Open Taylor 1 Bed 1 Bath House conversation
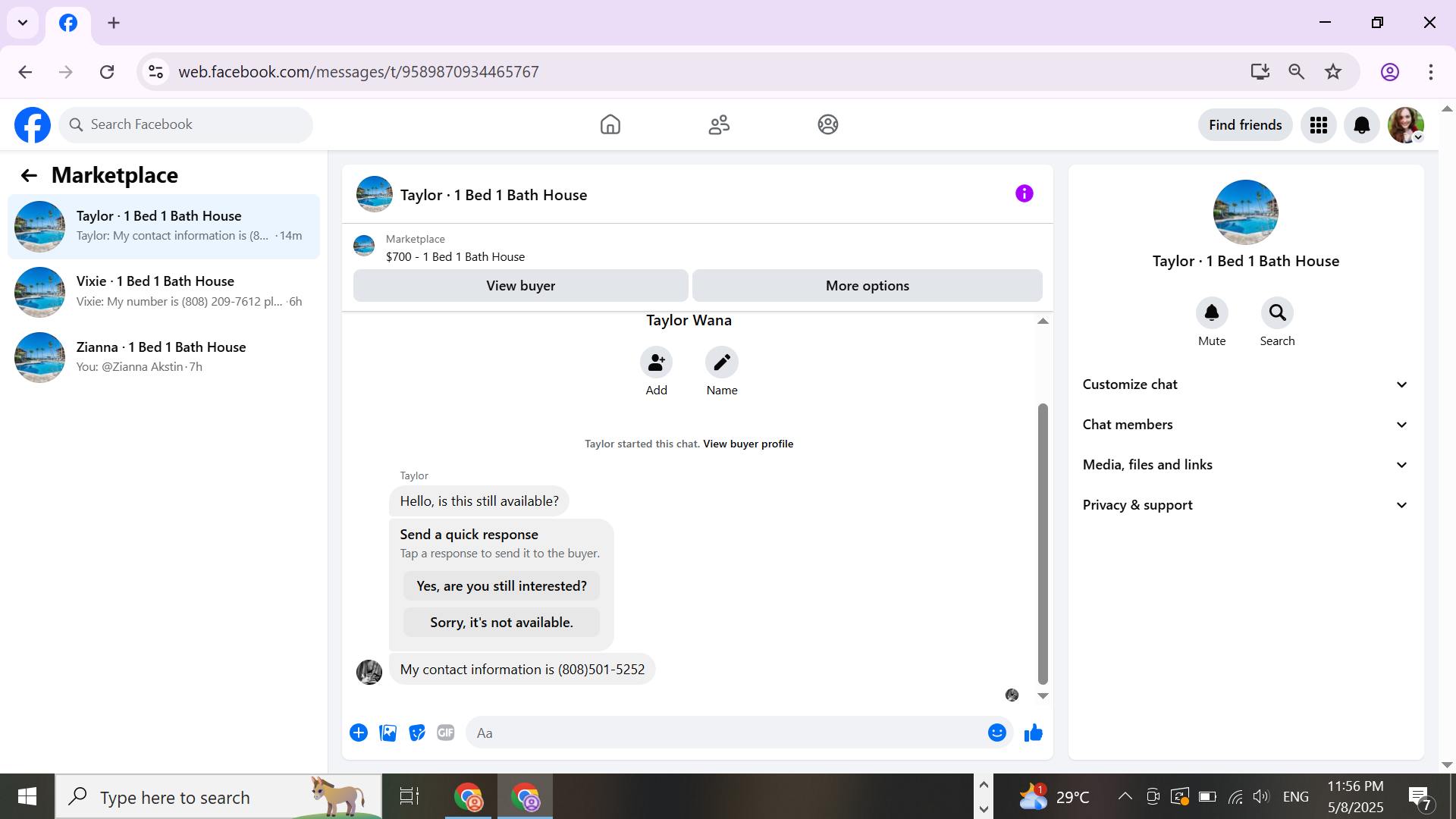This screenshot has height=819, width=1456. (164, 226)
